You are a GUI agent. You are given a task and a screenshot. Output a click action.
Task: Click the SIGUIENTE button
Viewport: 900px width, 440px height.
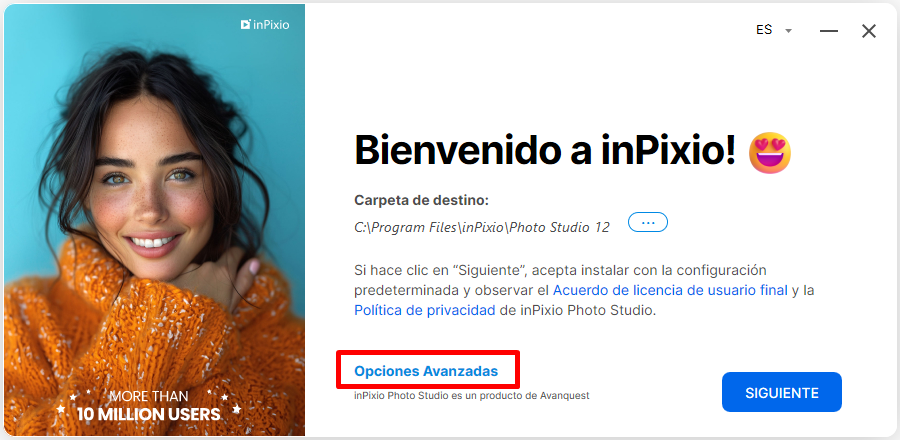[x=782, y=392]
